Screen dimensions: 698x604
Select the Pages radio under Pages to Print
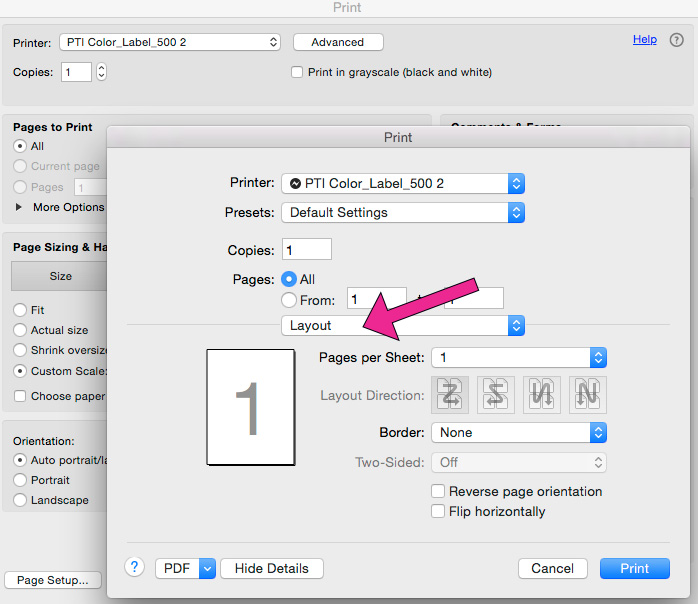20,187
